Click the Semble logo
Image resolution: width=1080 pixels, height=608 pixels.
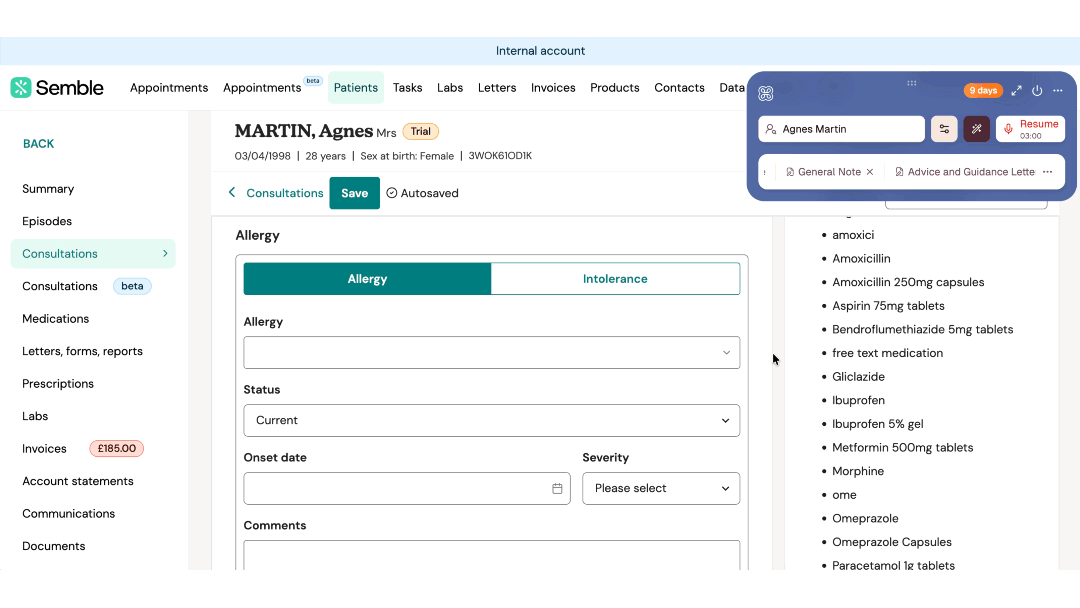57,87
